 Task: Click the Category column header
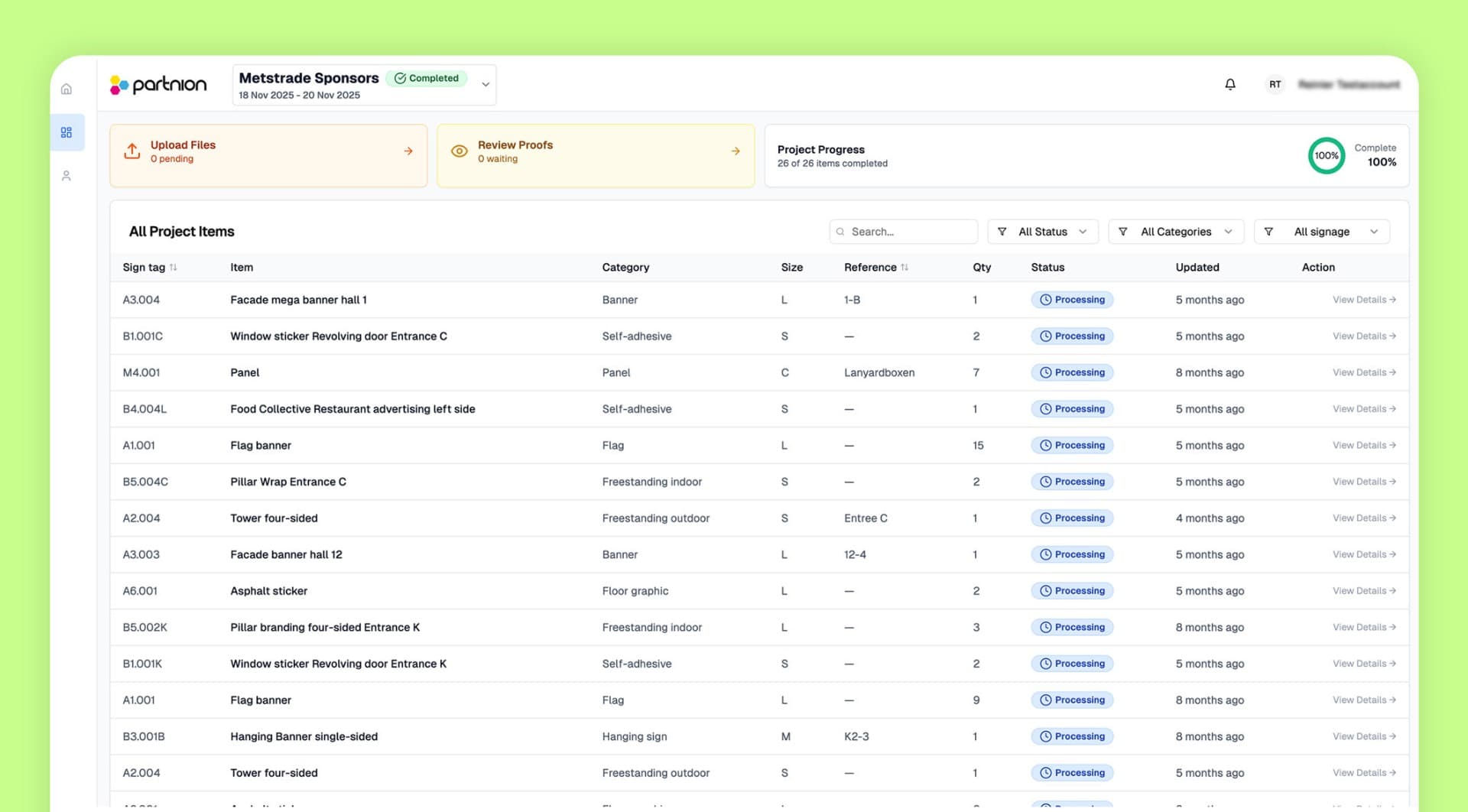pyautogui.click(x=625, y=268)
